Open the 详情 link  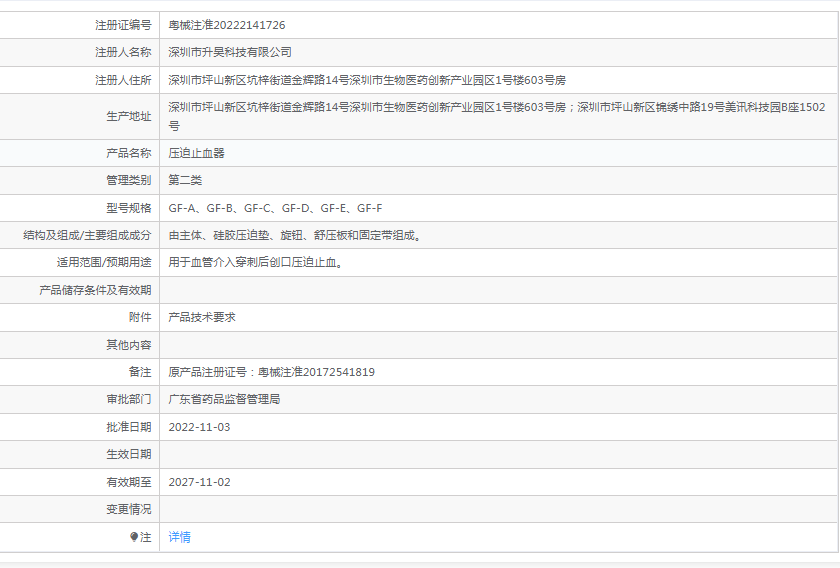pyautogui.click(x=179, y=537)
